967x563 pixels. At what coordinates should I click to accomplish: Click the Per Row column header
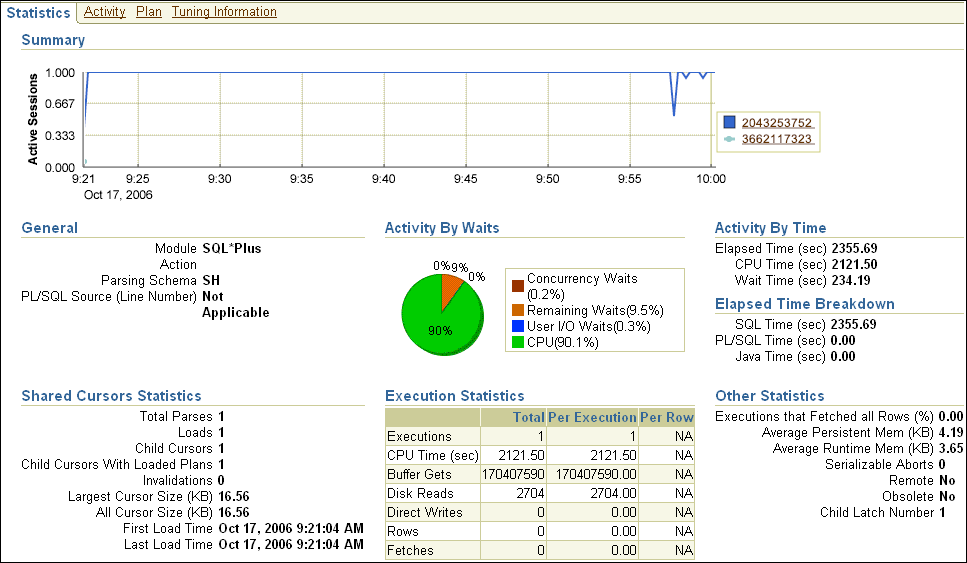click(x=666, y=417)
